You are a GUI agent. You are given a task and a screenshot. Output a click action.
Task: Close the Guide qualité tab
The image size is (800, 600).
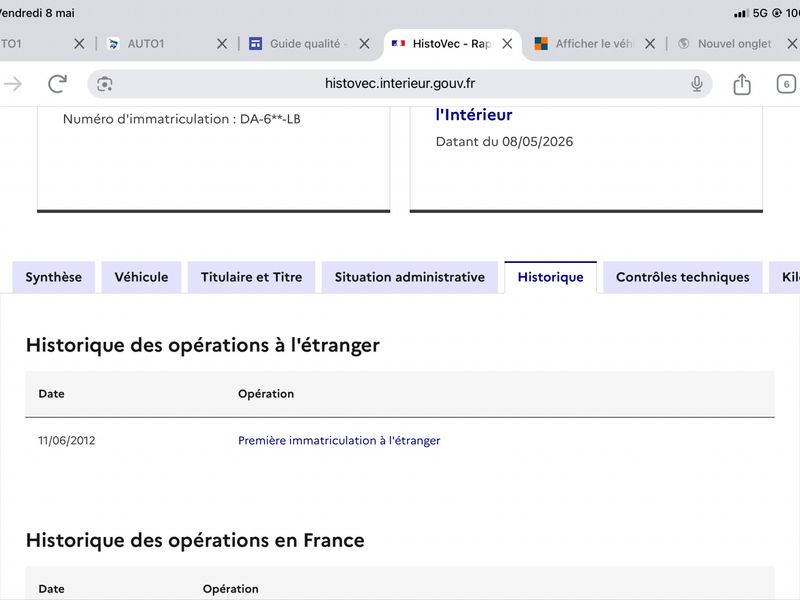[364, 44]
